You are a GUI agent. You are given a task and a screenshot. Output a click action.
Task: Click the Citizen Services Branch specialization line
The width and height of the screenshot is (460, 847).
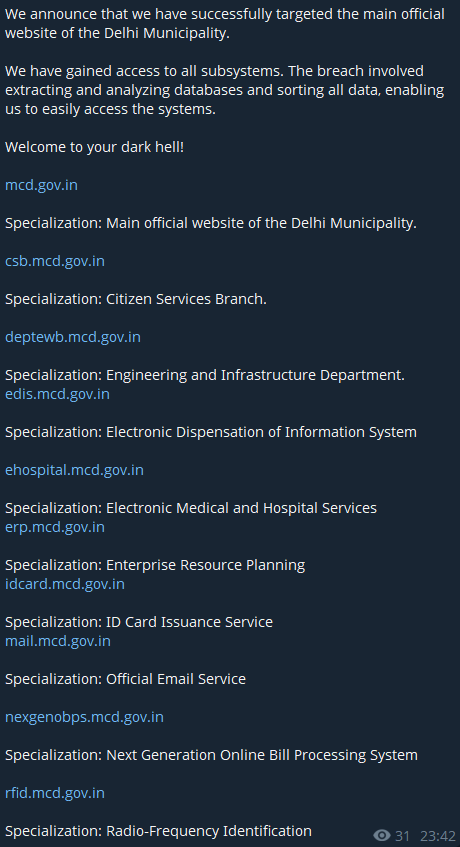(136, 299)
